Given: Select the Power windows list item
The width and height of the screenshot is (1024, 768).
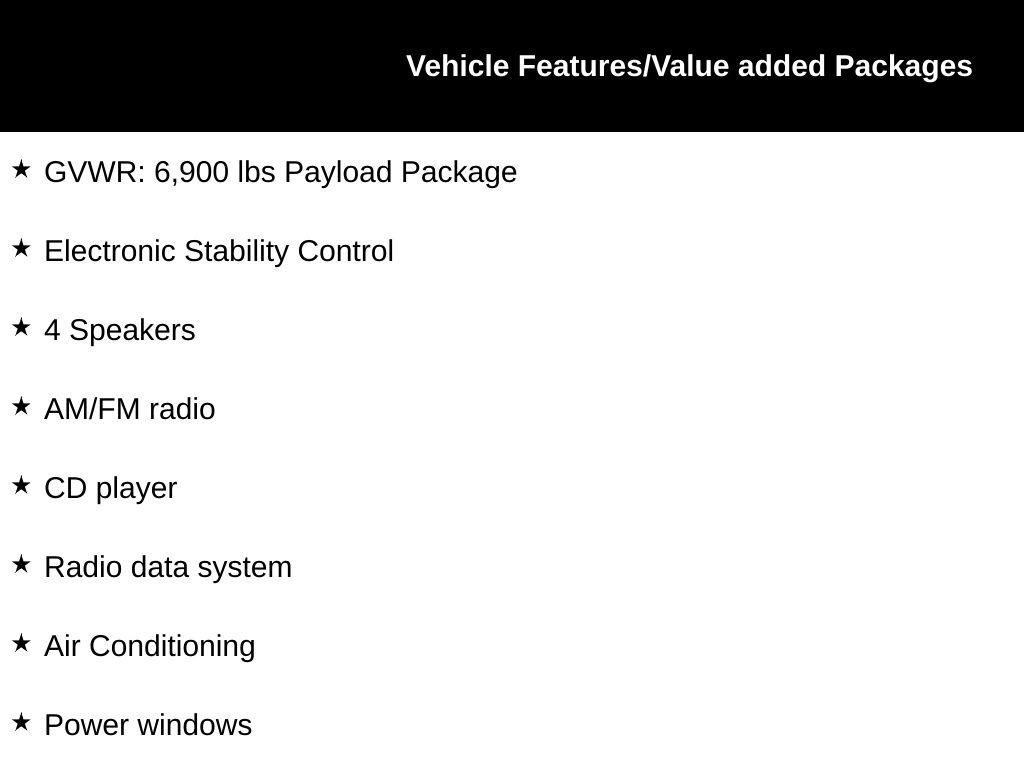Looking at the screenshot, I should click(148, 725).
